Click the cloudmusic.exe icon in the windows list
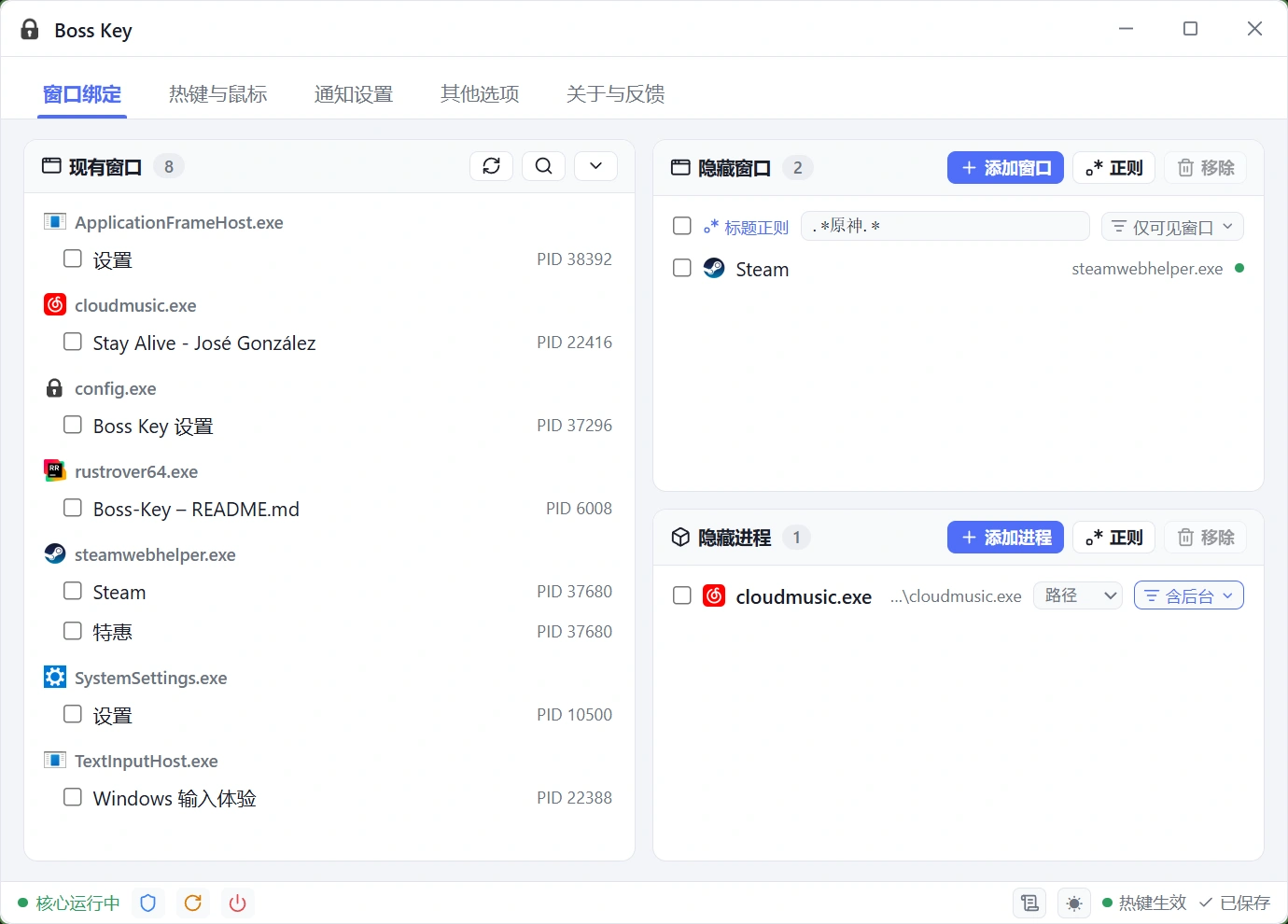The width and height of the screenshot is (1288, 924). tap(55, 305)
